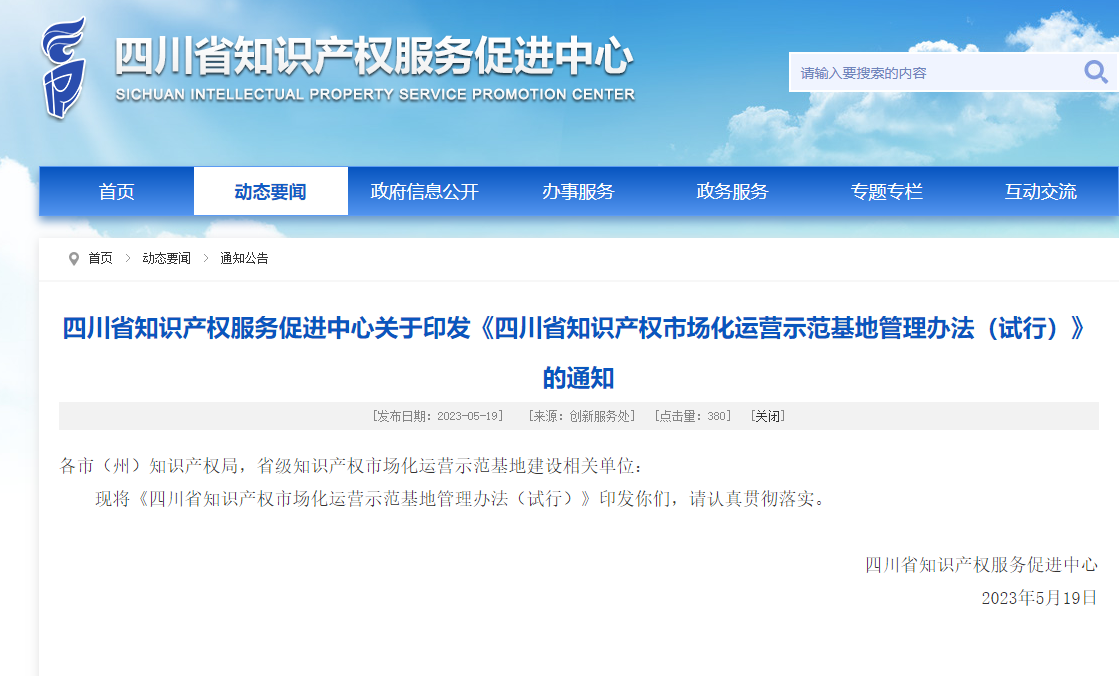The width and height of the screenshot is (1119, 676).
Task: Click the location pin icon in breadcrumb
Action: coord(73,259)
